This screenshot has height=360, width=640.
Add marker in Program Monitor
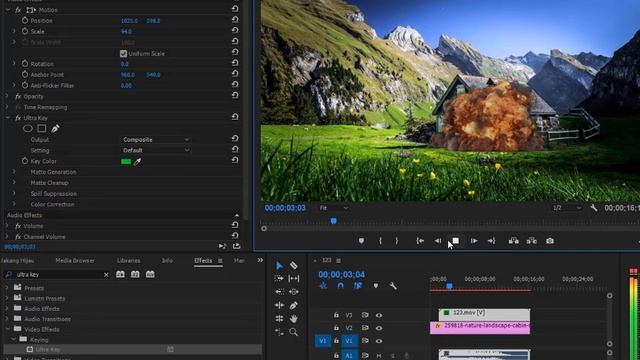[361, 241]
